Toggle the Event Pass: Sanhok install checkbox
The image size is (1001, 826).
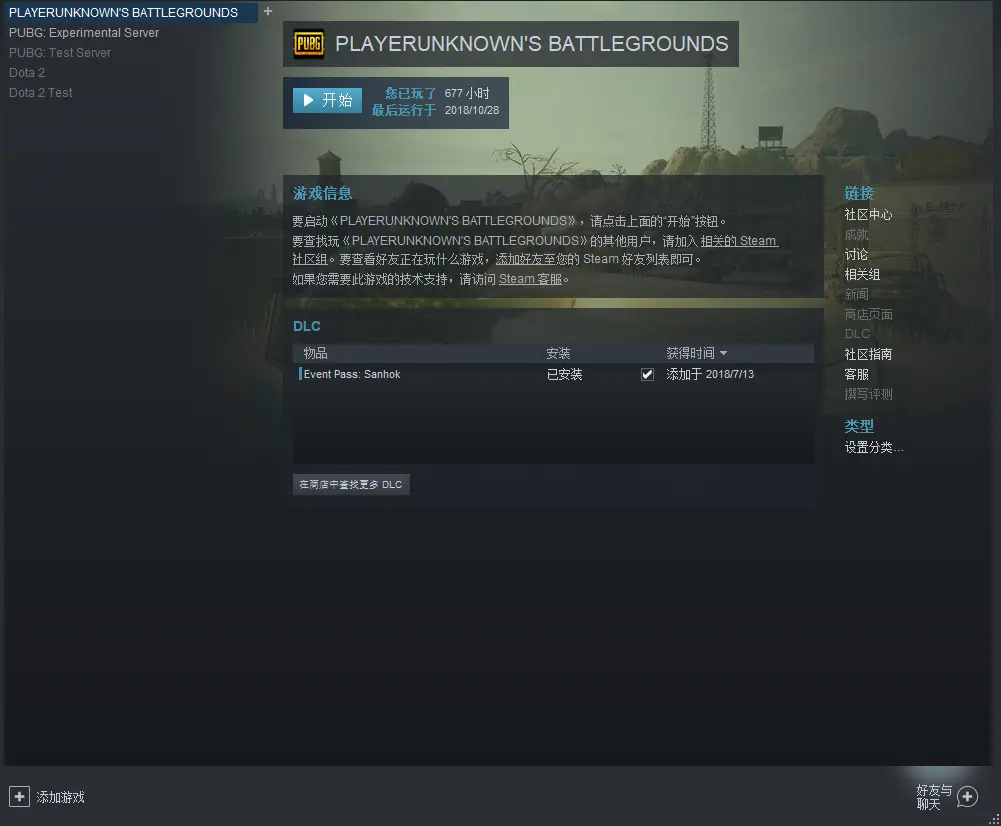647,375
